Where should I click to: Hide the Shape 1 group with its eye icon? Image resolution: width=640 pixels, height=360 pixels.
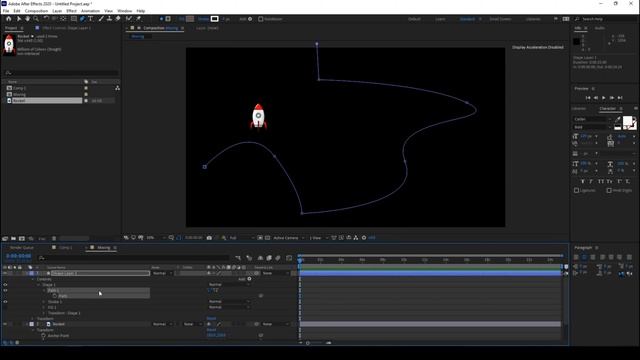[x=5, y=285]
